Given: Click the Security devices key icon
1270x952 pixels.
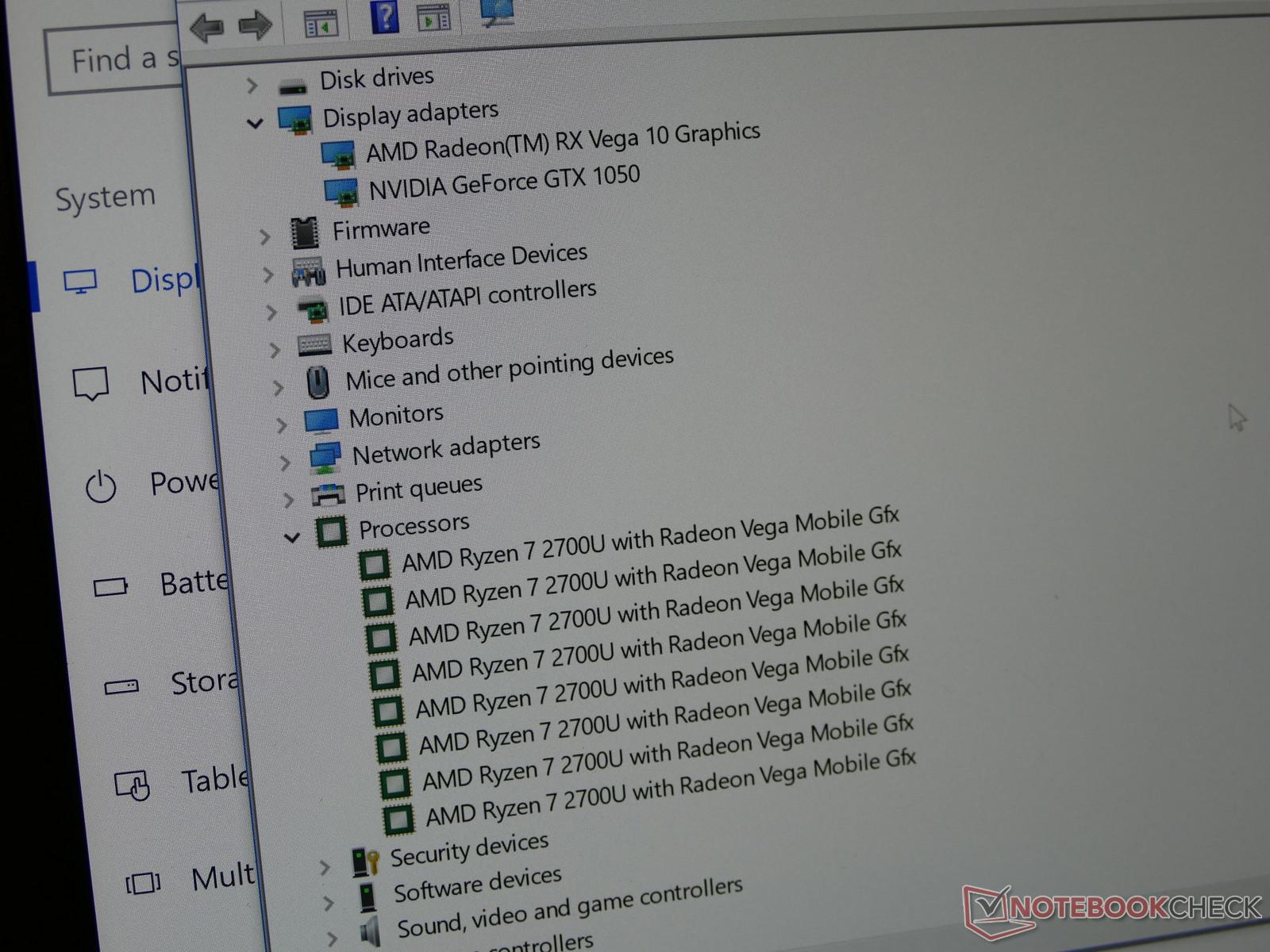Looking at the screenshot, I should click(365, 862).
